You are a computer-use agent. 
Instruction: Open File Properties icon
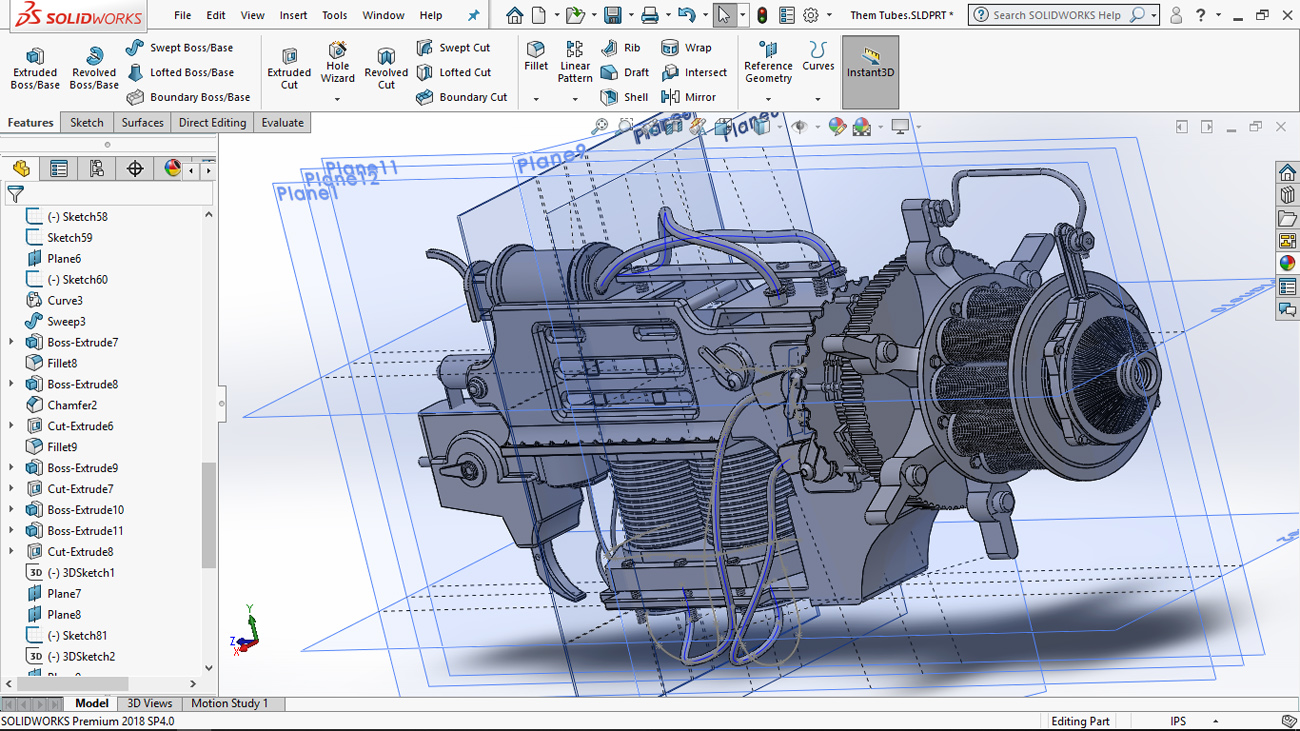pyautogui.click(x=787, y=15)
